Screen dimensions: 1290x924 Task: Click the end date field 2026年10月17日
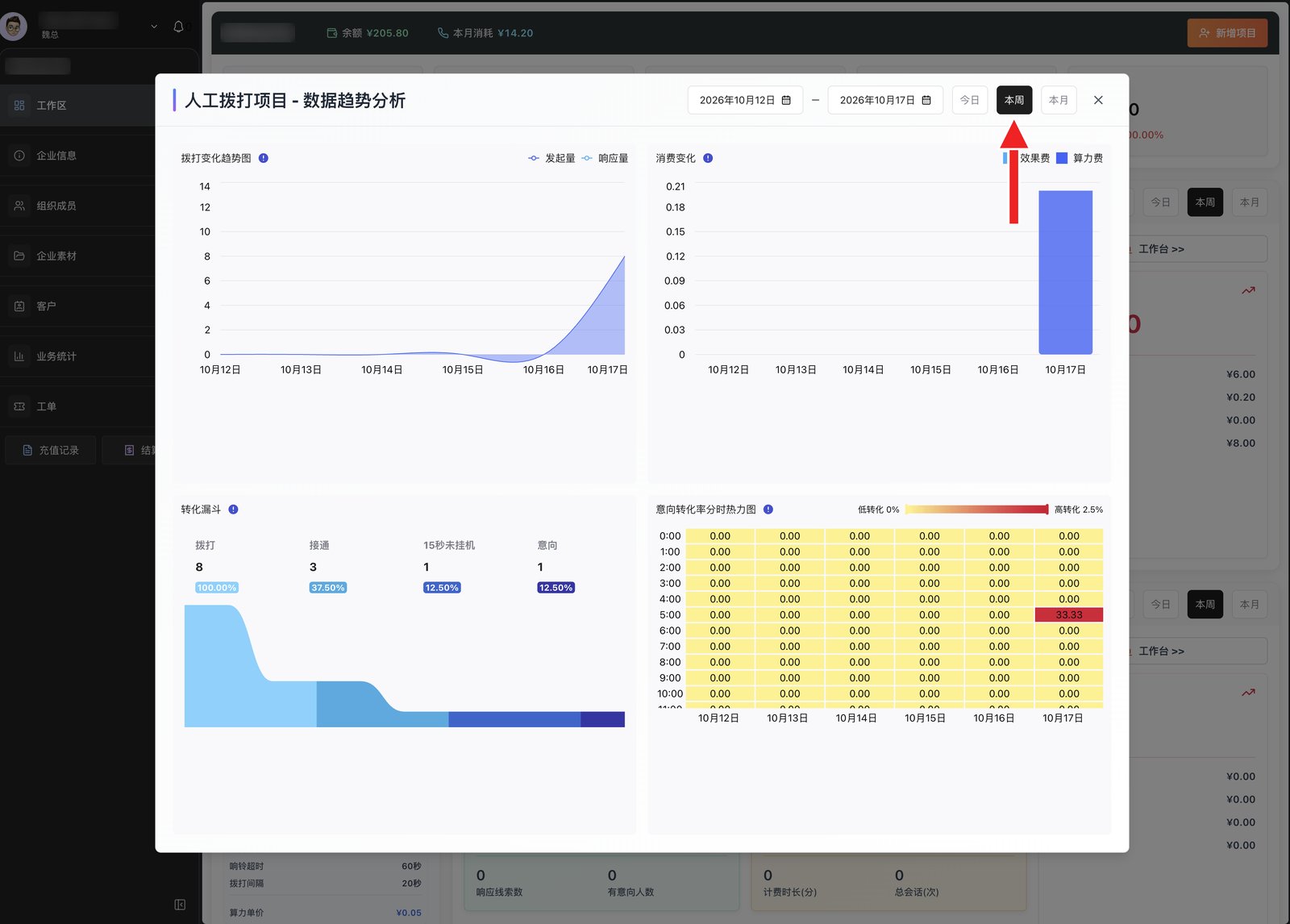click(885, 100)
